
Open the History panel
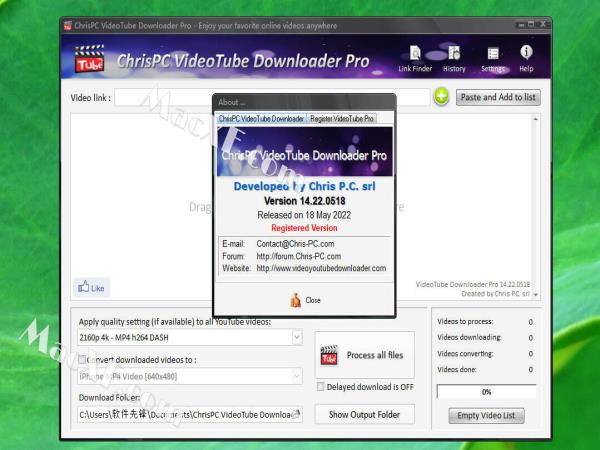coord(454,58)
